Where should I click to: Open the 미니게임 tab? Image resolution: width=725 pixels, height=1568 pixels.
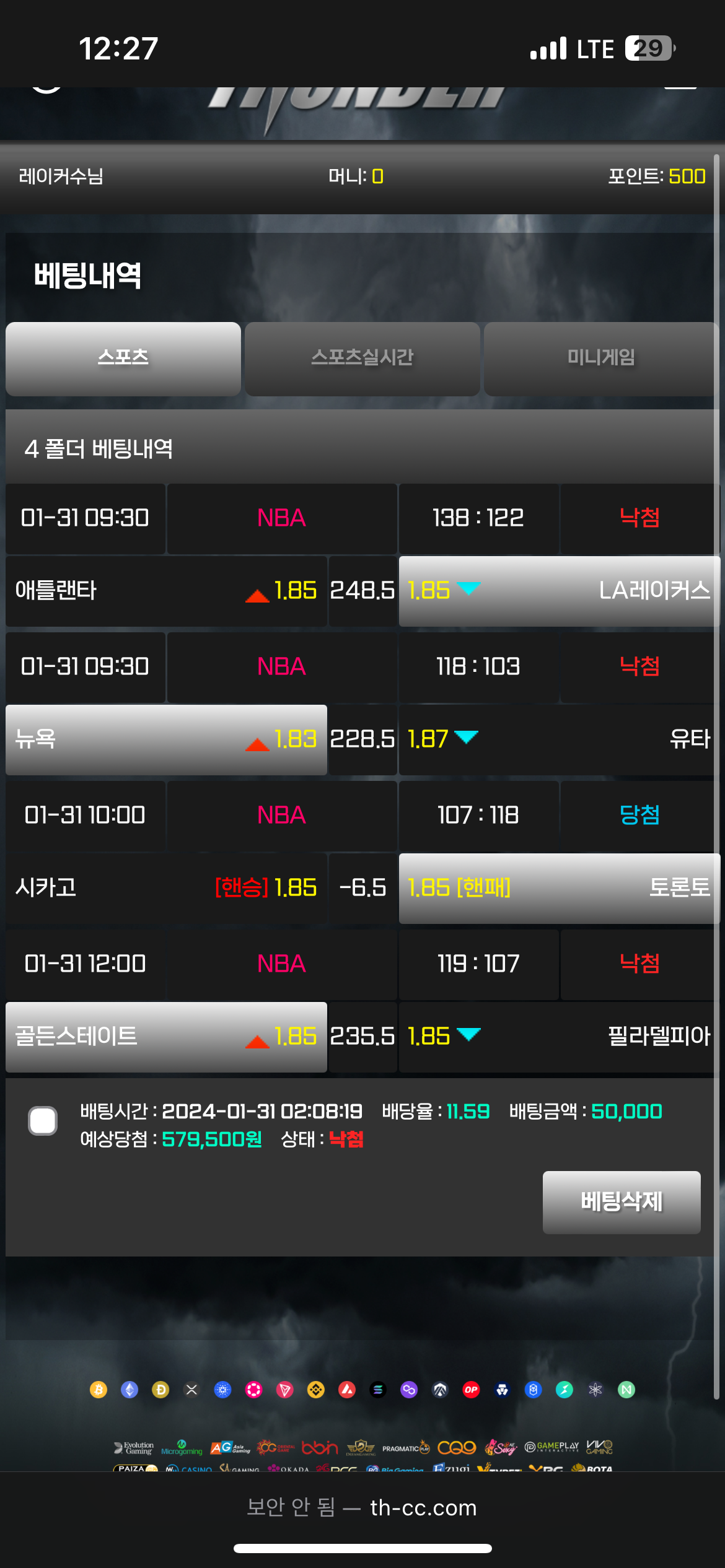[x=600, y=359]
